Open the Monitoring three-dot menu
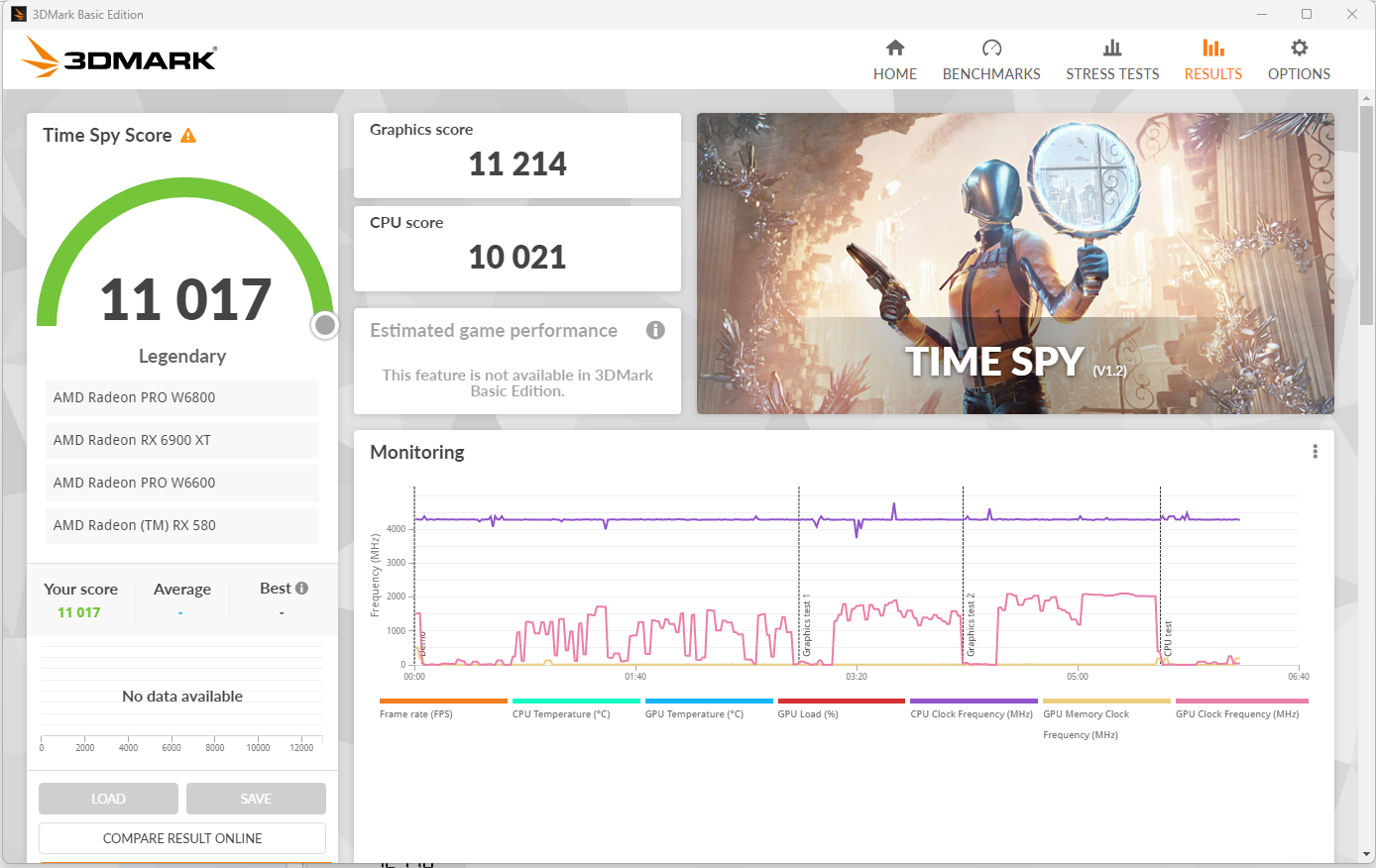This screenshot has width=1376, height=868. pyautogui.click(x=1315, y=452)
